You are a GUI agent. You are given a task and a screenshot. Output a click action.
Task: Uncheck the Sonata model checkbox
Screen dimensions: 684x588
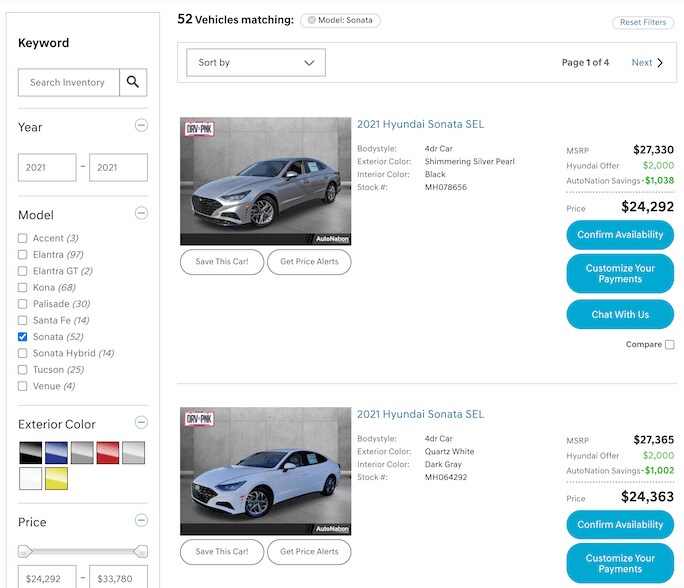22,337
